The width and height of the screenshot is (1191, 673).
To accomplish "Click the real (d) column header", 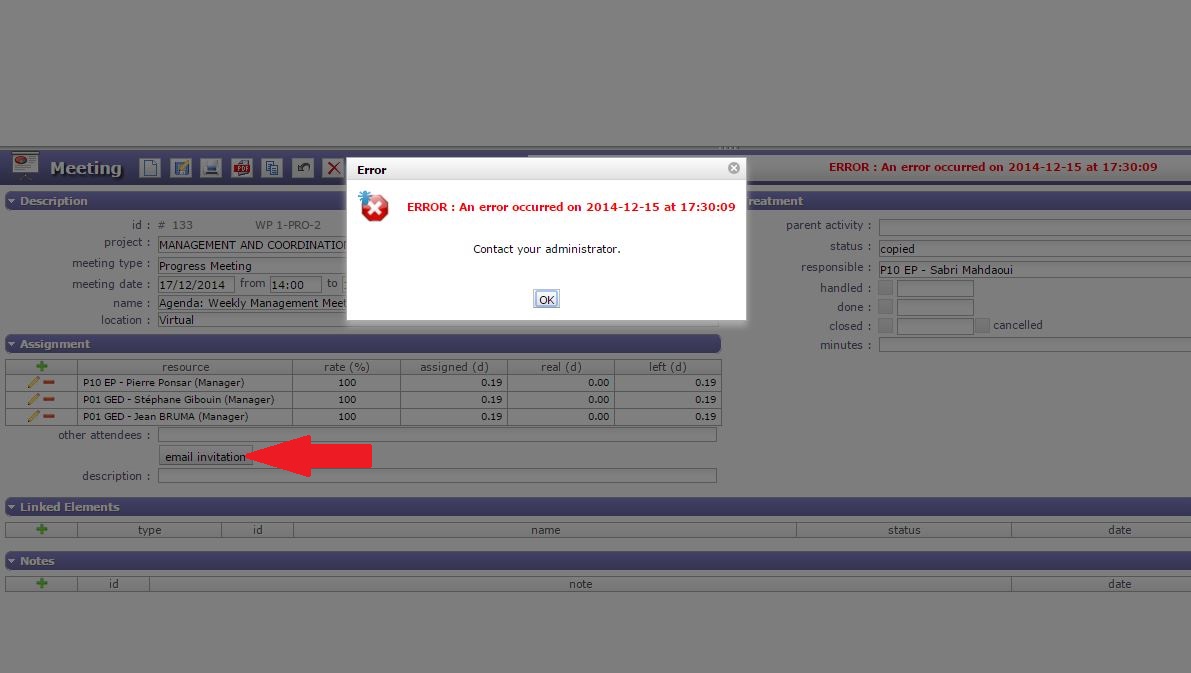I will pos(561,366).
